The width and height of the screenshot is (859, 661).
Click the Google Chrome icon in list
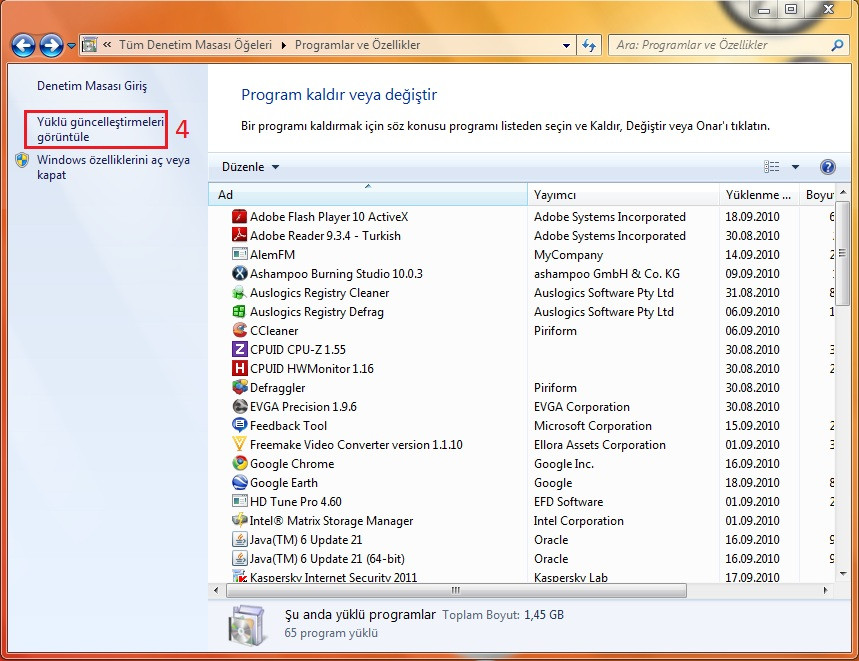[239, 464]
